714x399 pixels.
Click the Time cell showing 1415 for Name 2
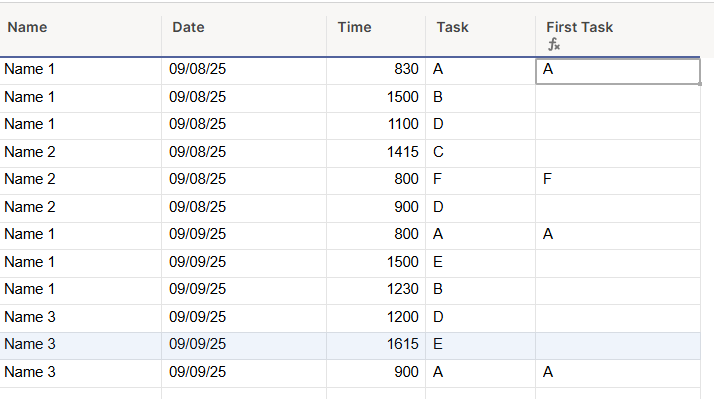click(x=376, y=153)
